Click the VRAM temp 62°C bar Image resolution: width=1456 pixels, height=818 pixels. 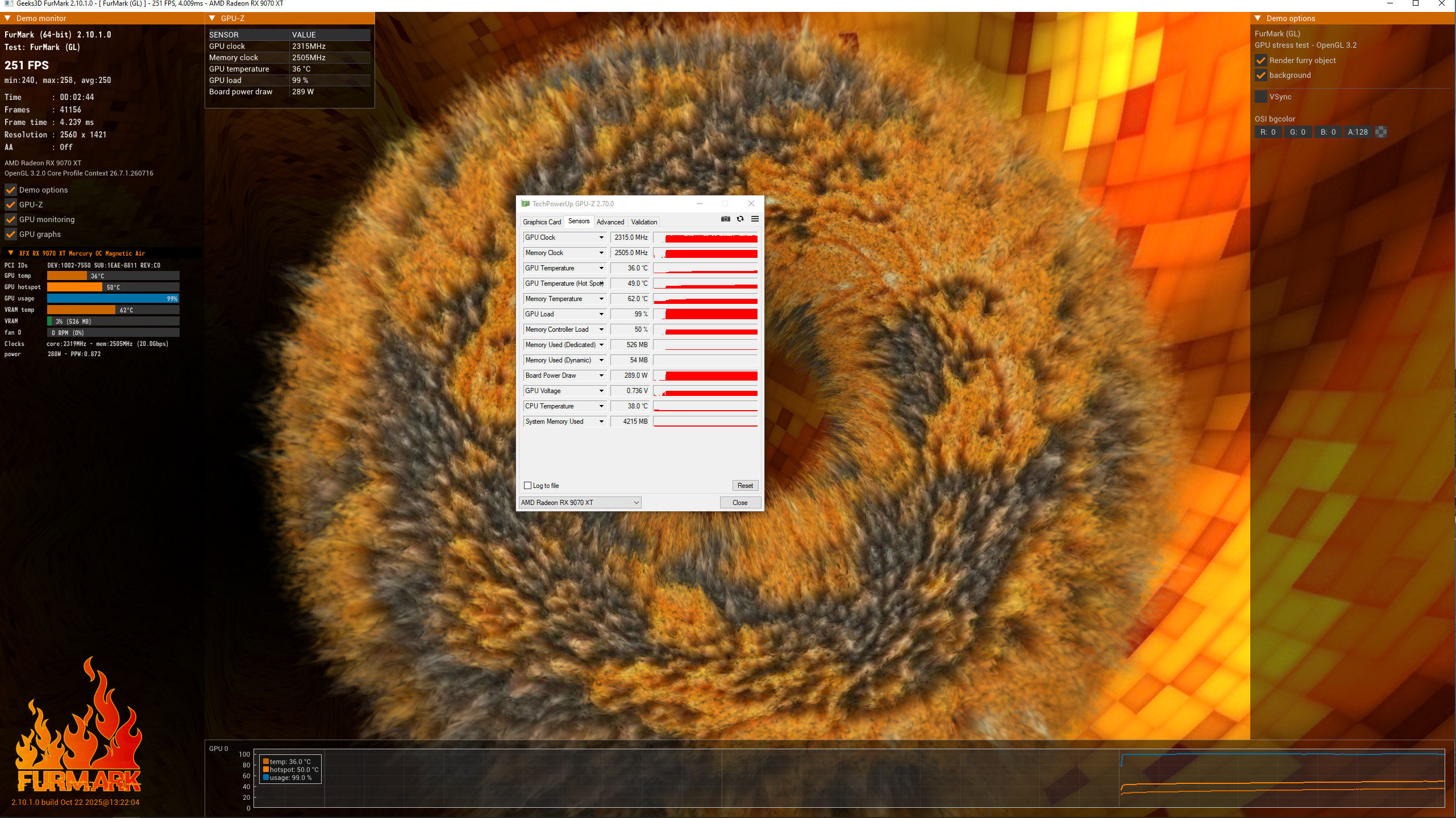click(113, 310)
